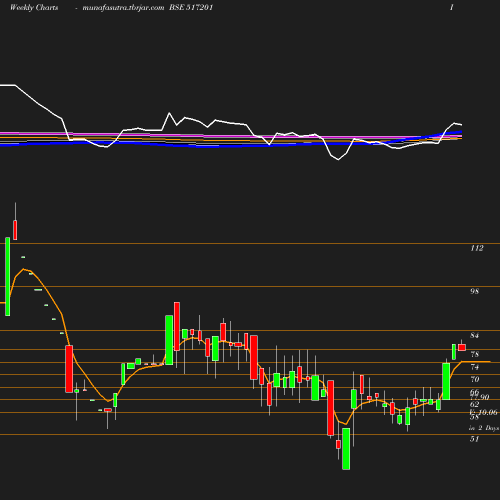The image size is (500, 500).
Task: Click the 98 price level label
Action: [474, 291]
